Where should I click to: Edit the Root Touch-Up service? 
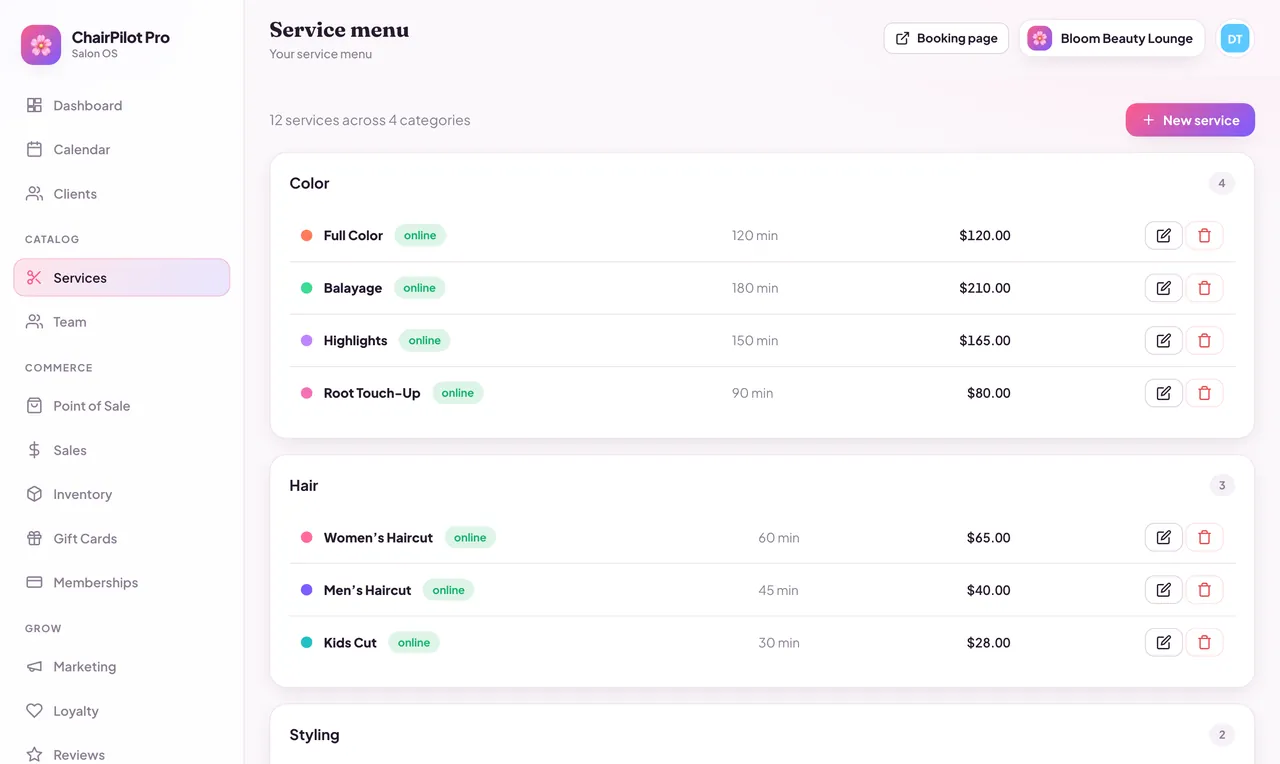[1163, 393]
